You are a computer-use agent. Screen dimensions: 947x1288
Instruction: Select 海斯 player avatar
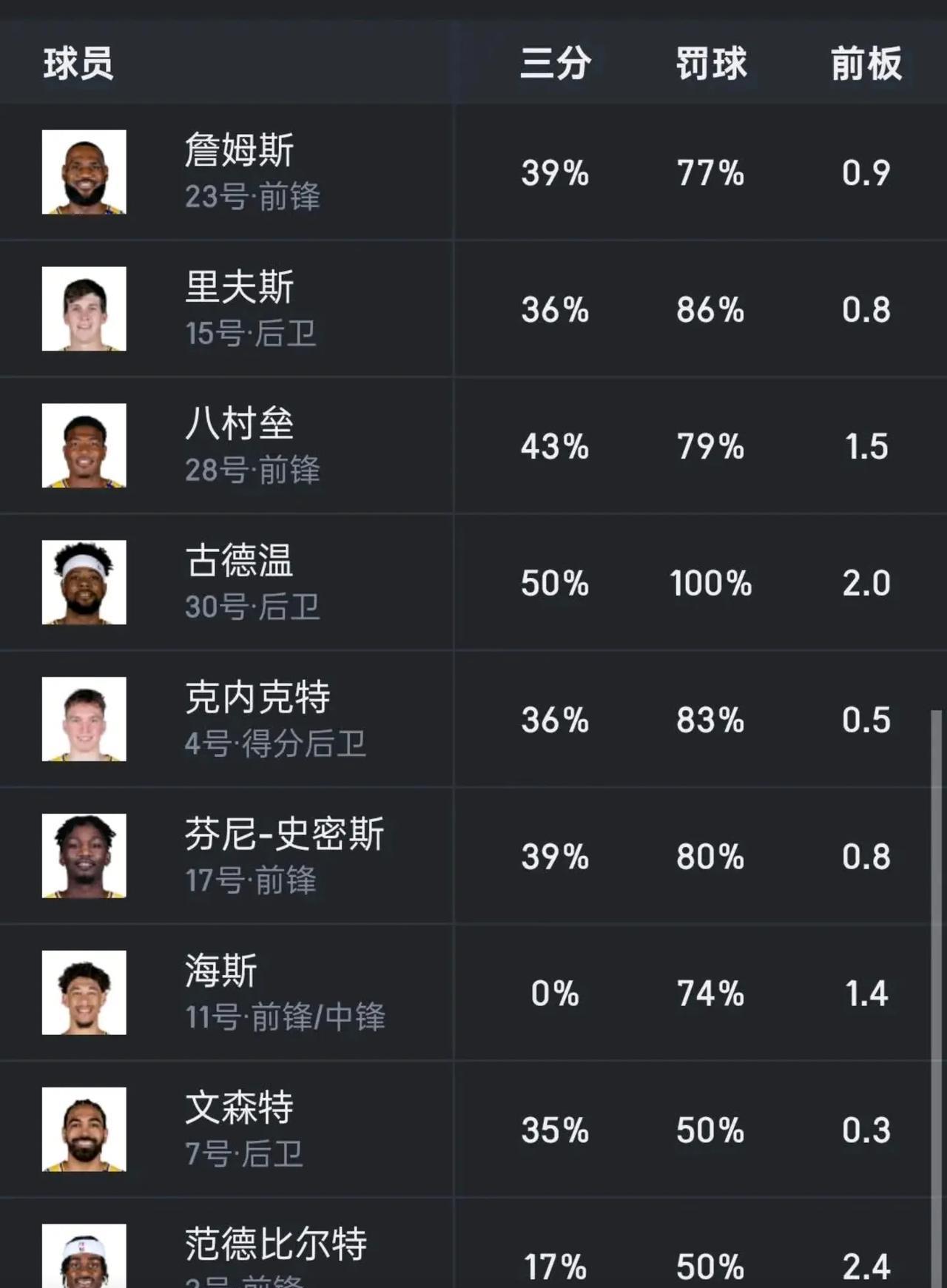(x=84, y=993)
